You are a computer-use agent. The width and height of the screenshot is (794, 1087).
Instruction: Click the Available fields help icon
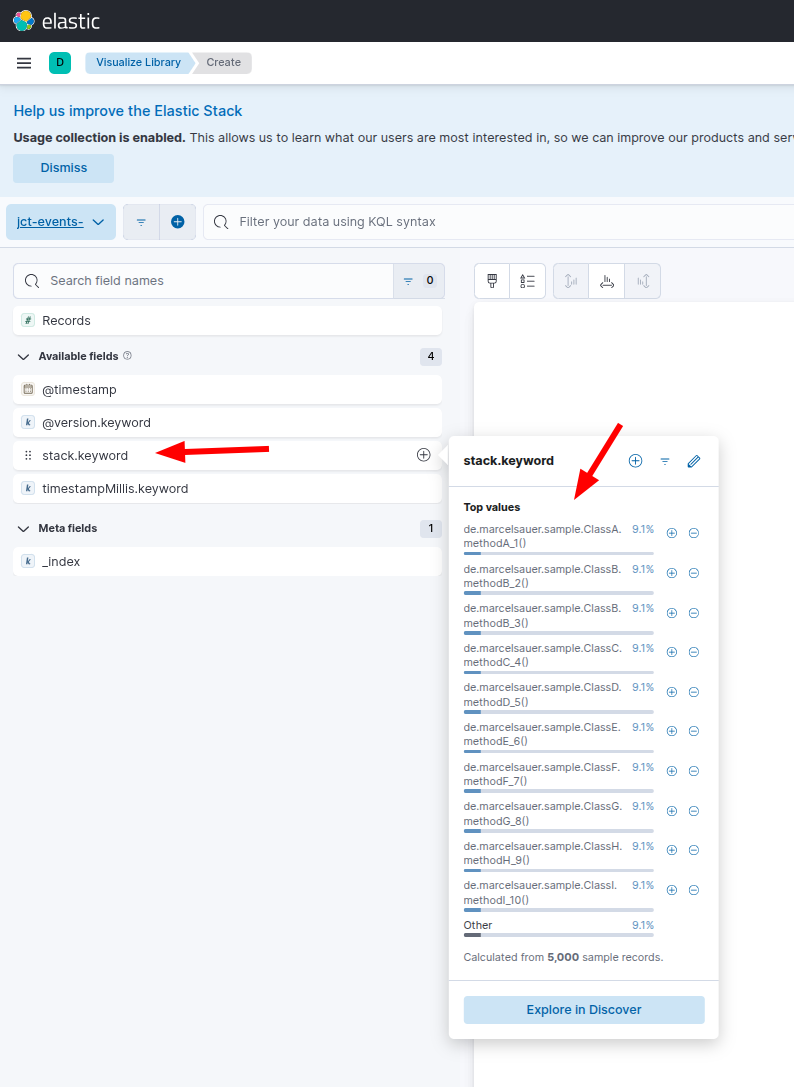coord(128,356)
